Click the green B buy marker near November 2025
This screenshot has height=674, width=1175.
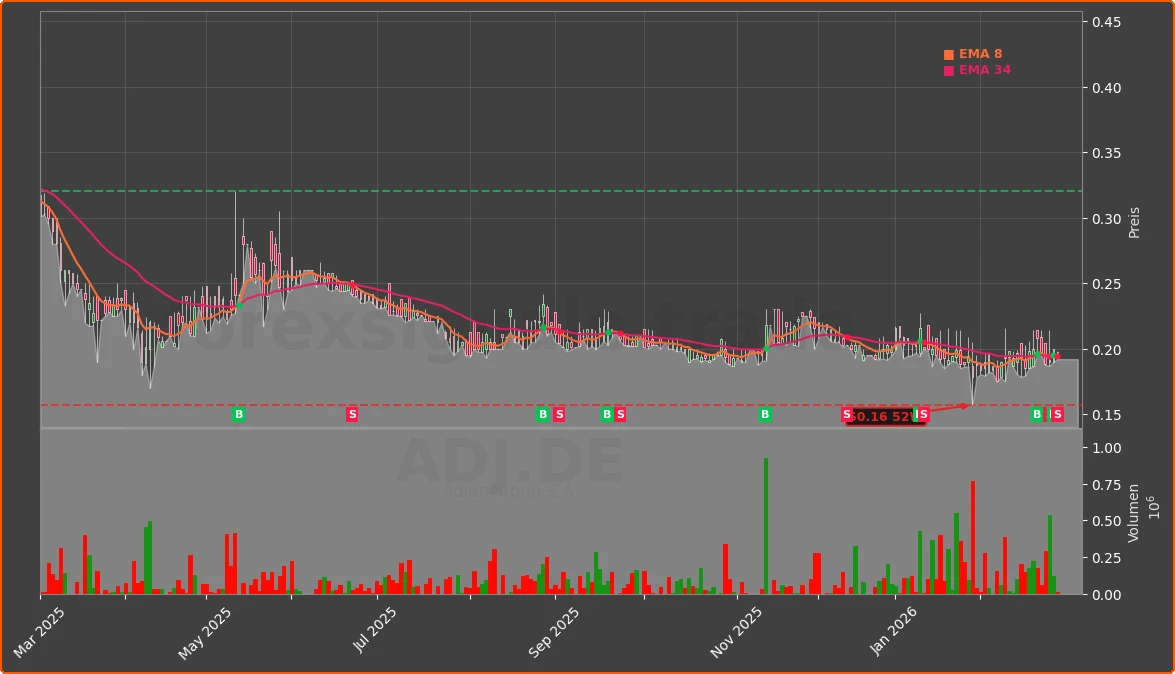[765, 414]
